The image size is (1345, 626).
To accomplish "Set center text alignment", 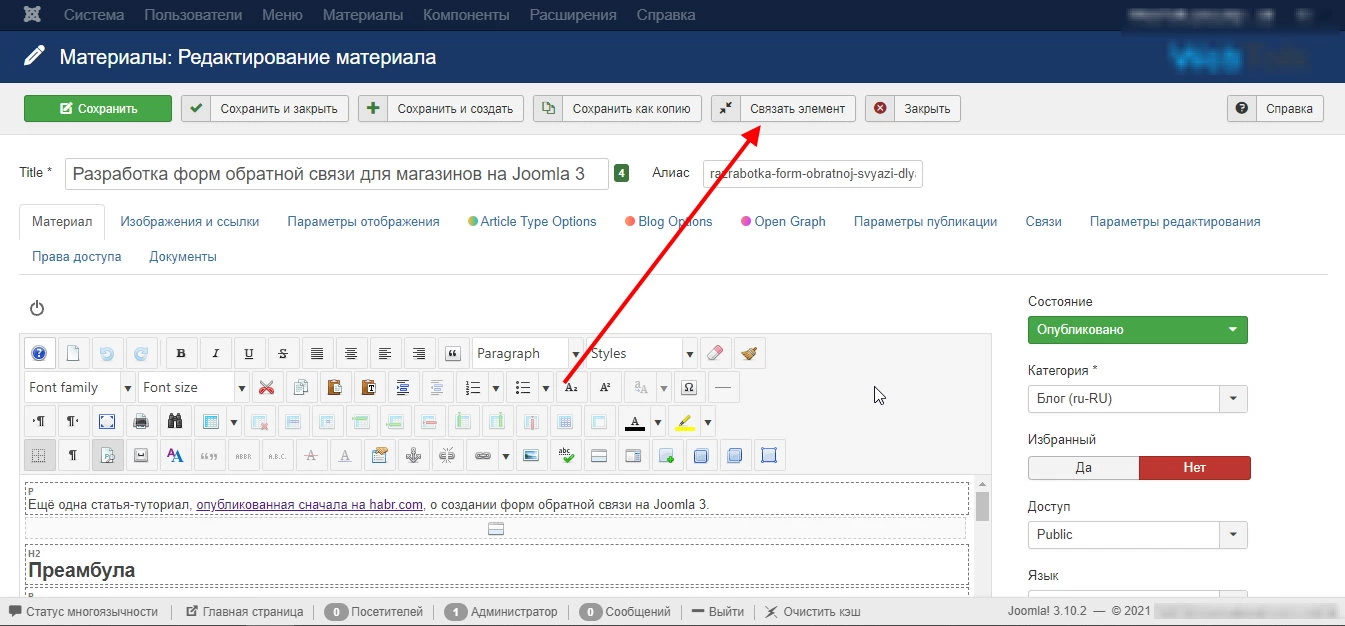I will (351, 353).
